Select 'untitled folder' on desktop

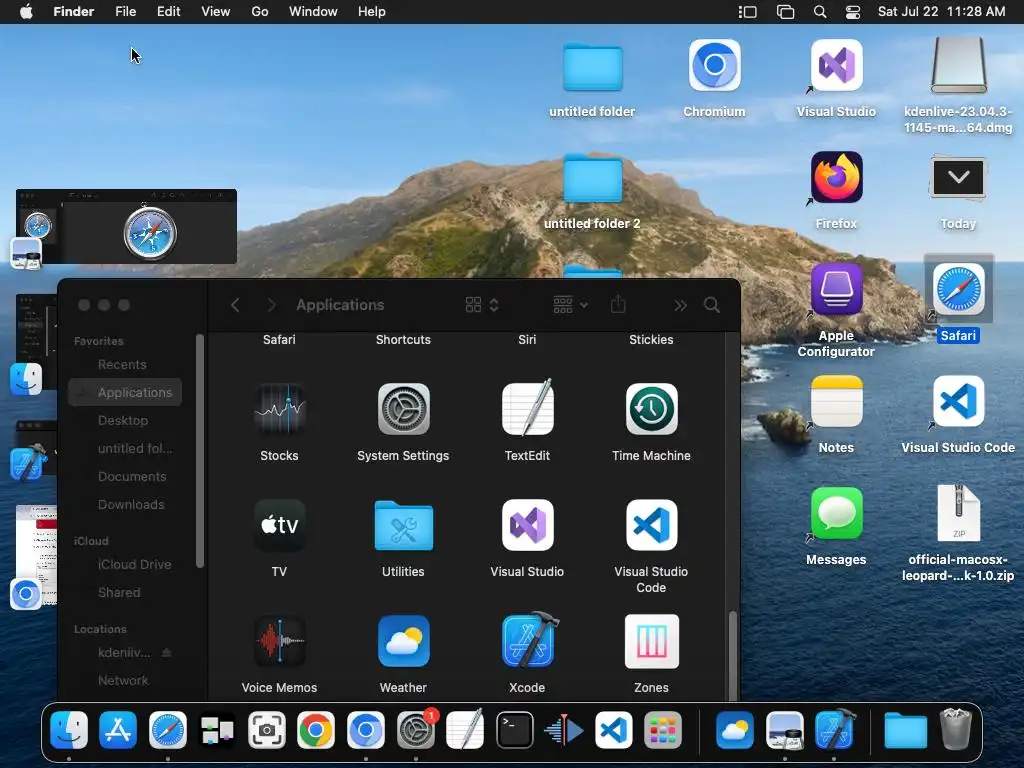pyautogui.click(x=592, y=67)
